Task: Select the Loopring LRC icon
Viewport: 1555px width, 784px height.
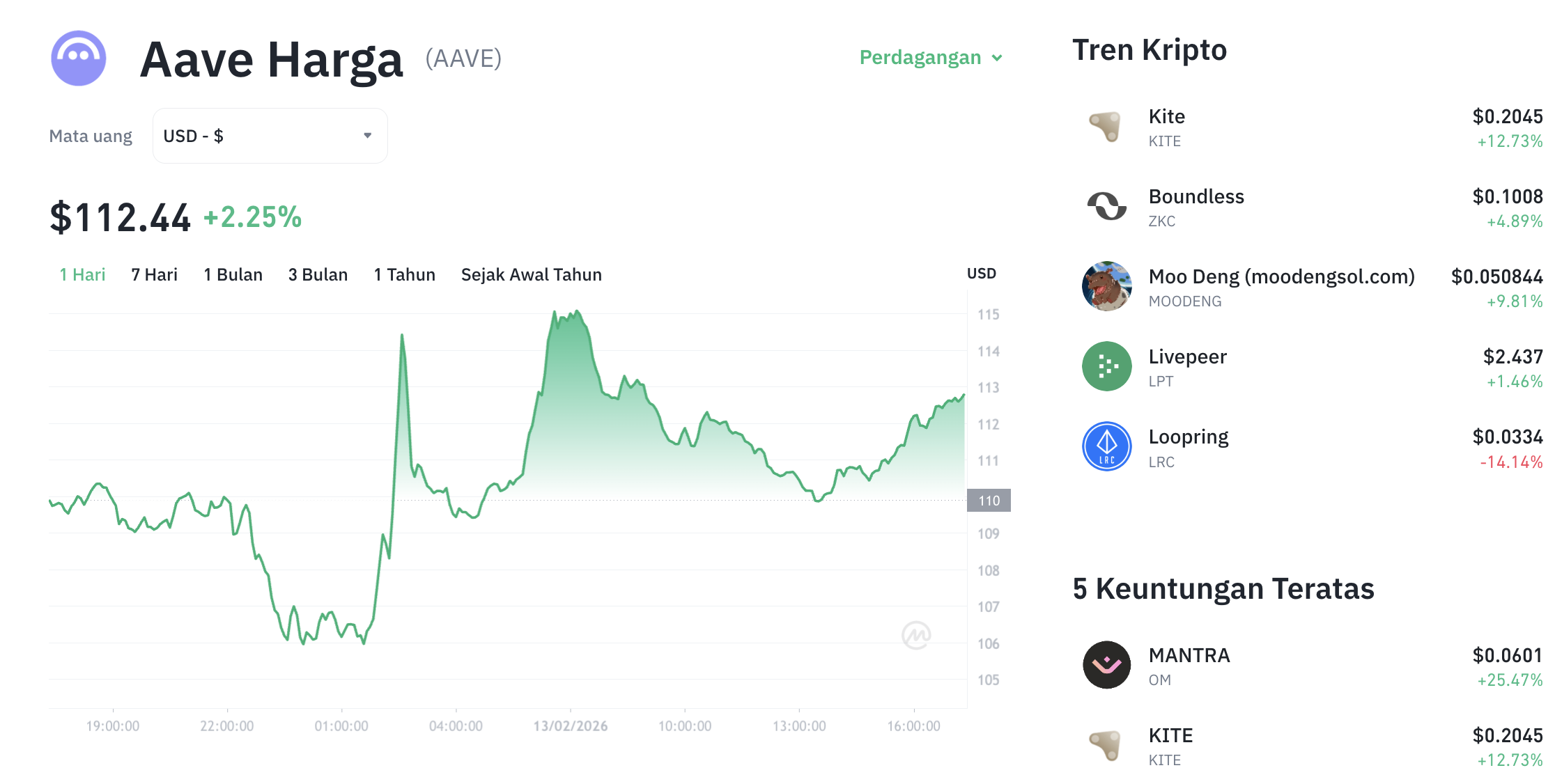Action: (x=1106, y=446)
